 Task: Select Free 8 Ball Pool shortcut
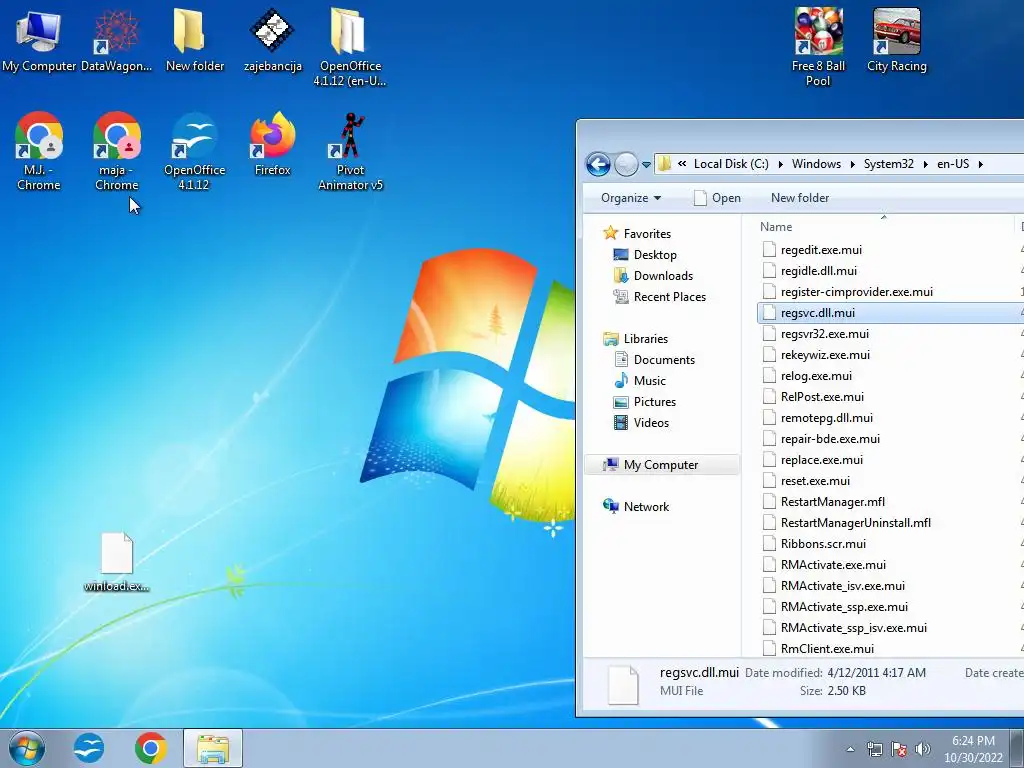point(818,47)
